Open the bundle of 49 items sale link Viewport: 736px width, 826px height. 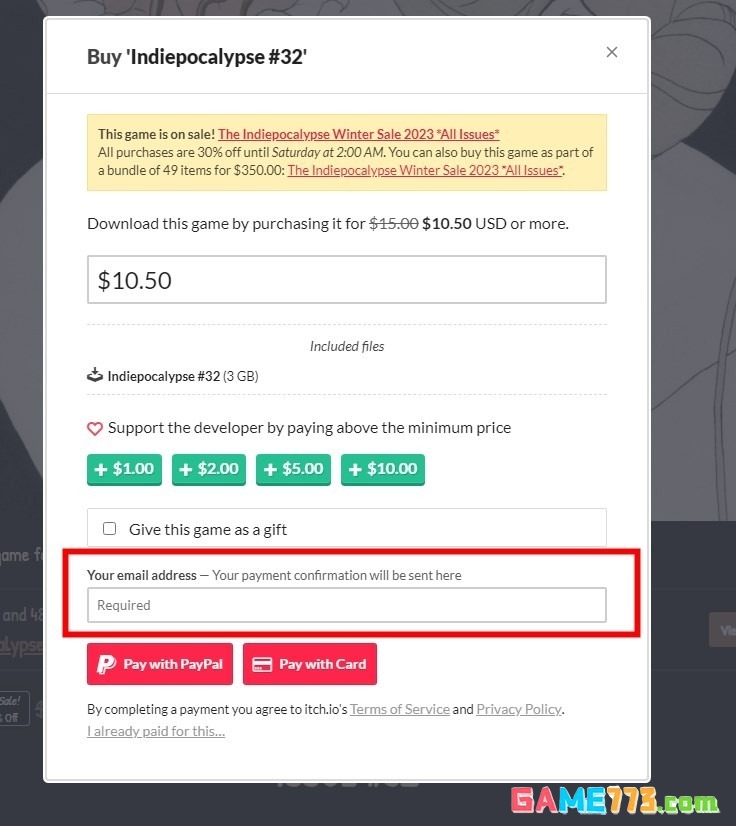click(424, 170)
